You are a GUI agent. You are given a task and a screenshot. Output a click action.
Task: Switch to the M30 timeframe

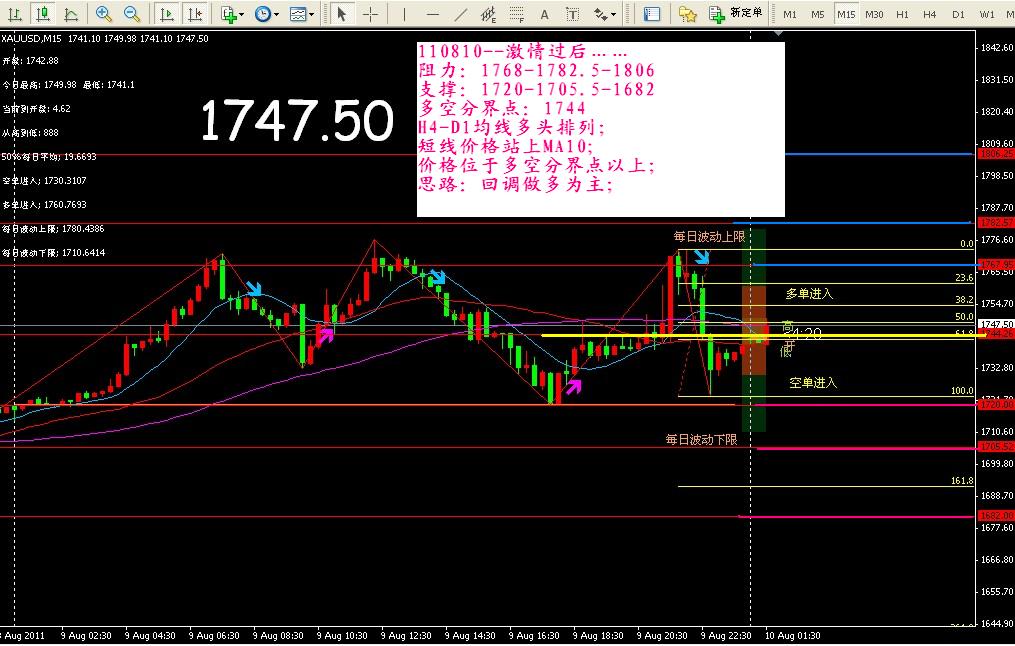874,14
